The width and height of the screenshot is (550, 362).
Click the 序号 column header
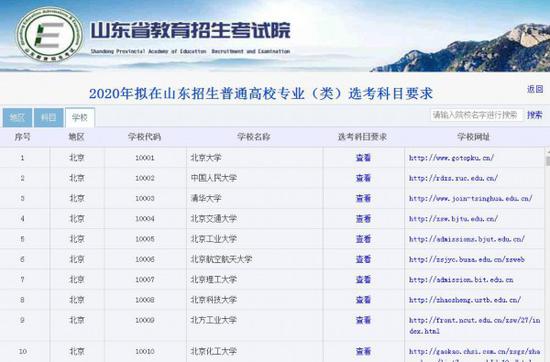click(22, 137)
